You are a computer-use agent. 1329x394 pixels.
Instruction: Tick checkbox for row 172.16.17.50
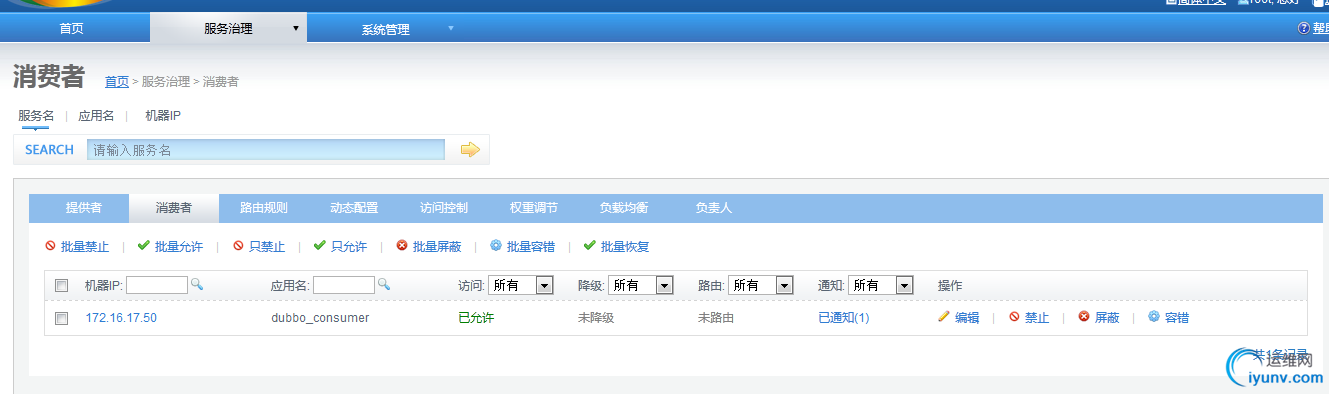coord(61,318)
